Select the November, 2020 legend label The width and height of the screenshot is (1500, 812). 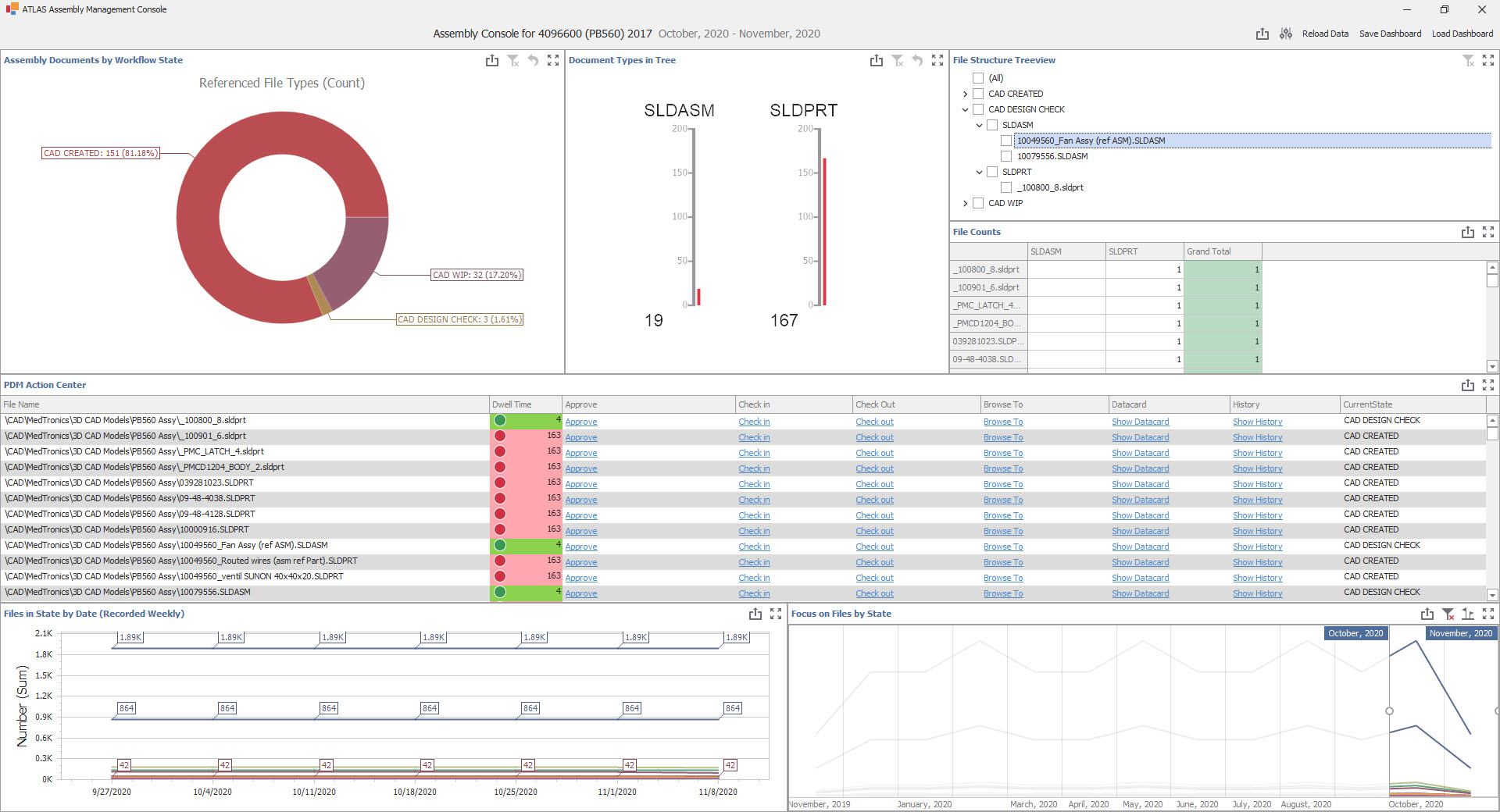[1460, 633]
